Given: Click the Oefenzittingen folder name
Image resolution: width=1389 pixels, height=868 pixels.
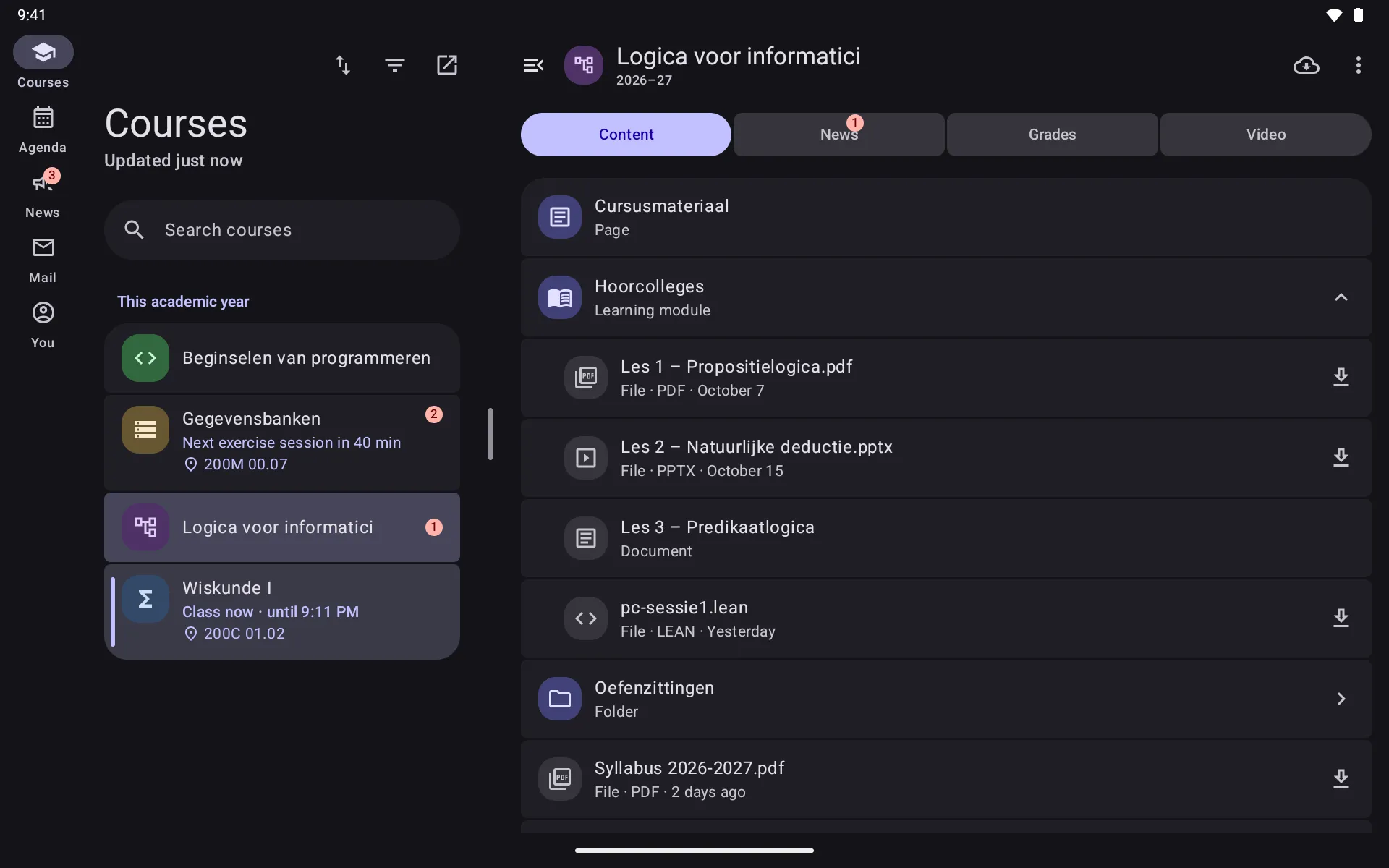Looking at the screenshot, I should (x=654, y=688).
